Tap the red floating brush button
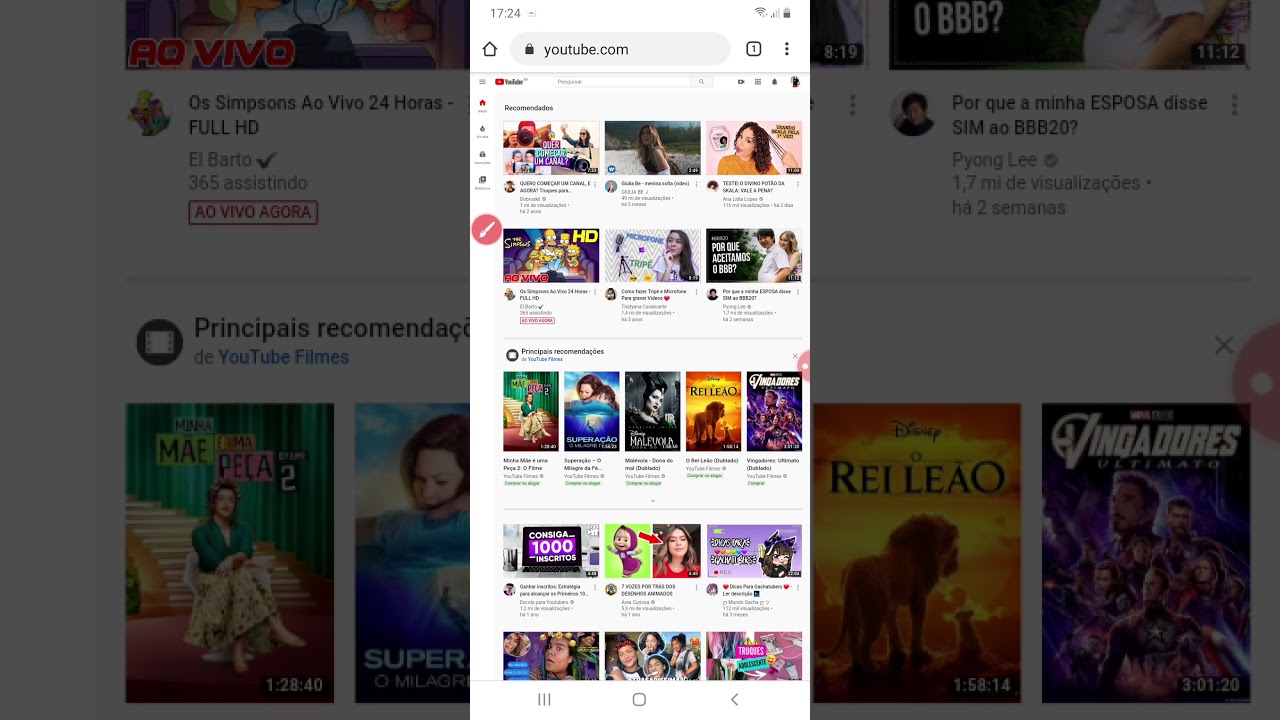This screenshot has height=720, width=1280. [486, 230]
